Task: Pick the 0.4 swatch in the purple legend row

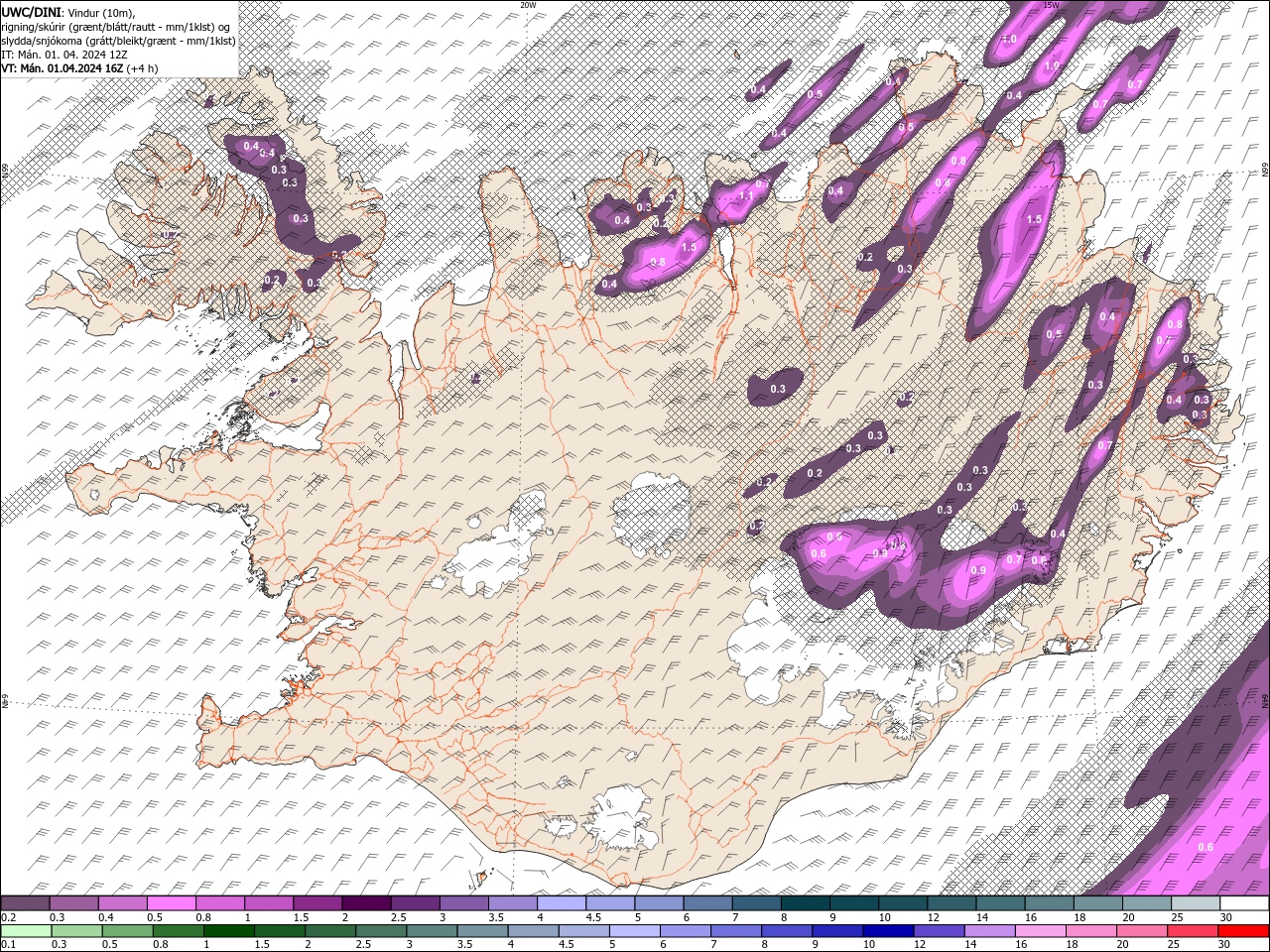Action: pyautogui.click(x=122, y=903)
